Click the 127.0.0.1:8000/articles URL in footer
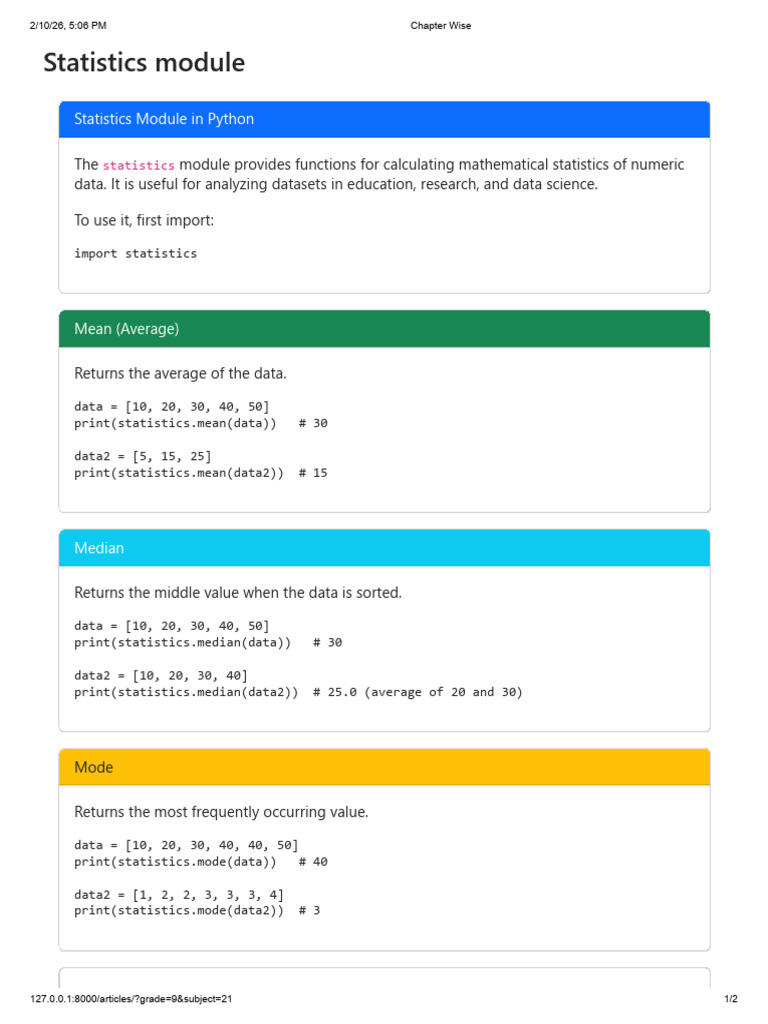This screenshot has width=768, height=1024. (131, 999)
